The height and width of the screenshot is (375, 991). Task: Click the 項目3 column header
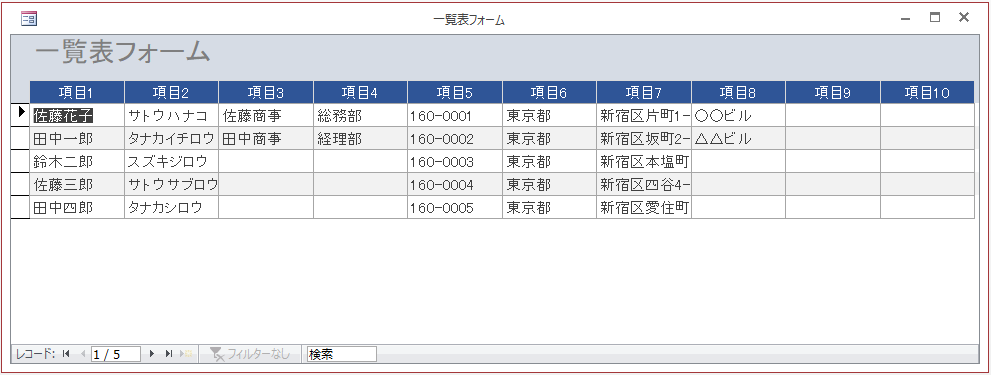click(x=265, y=92)
